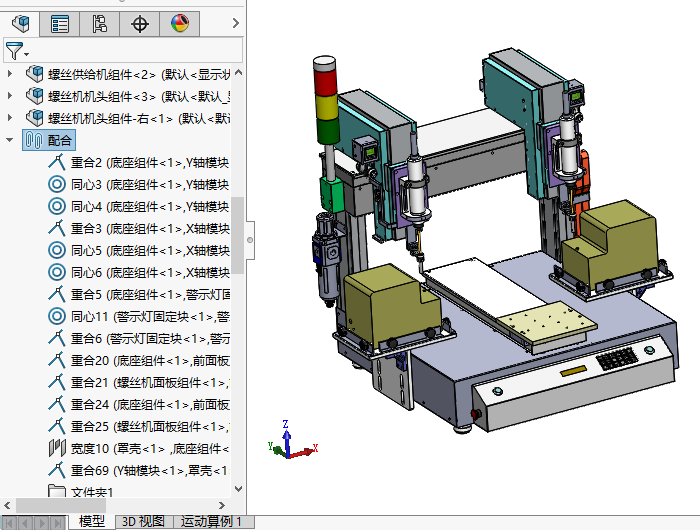Image resolution: width=700 pixels, height=530 pixels.
Task: Select the 同心3 concentric mate icon
Action: [57, 184]
